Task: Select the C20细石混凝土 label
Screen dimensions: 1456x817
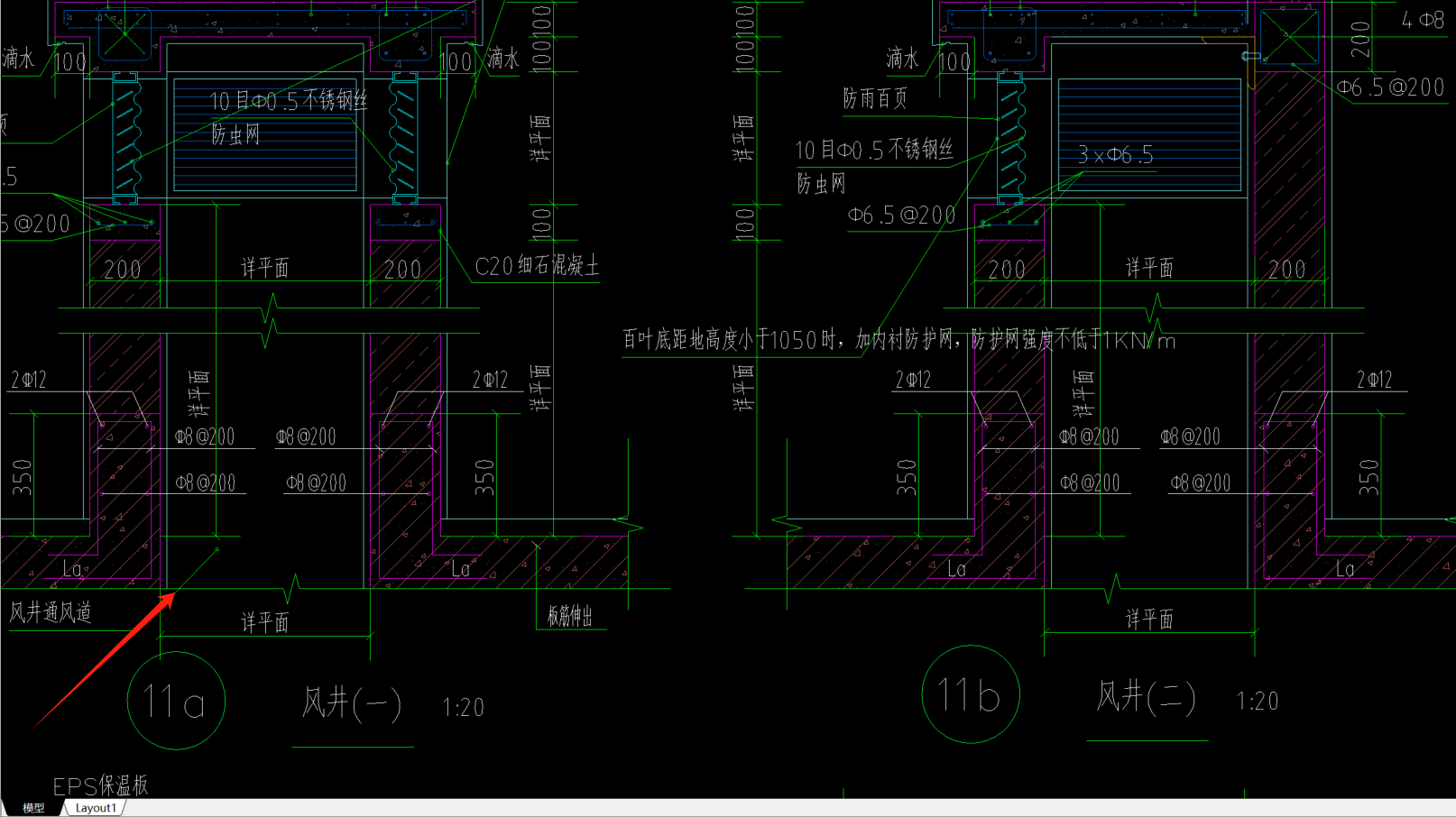Action: [538, 266]
